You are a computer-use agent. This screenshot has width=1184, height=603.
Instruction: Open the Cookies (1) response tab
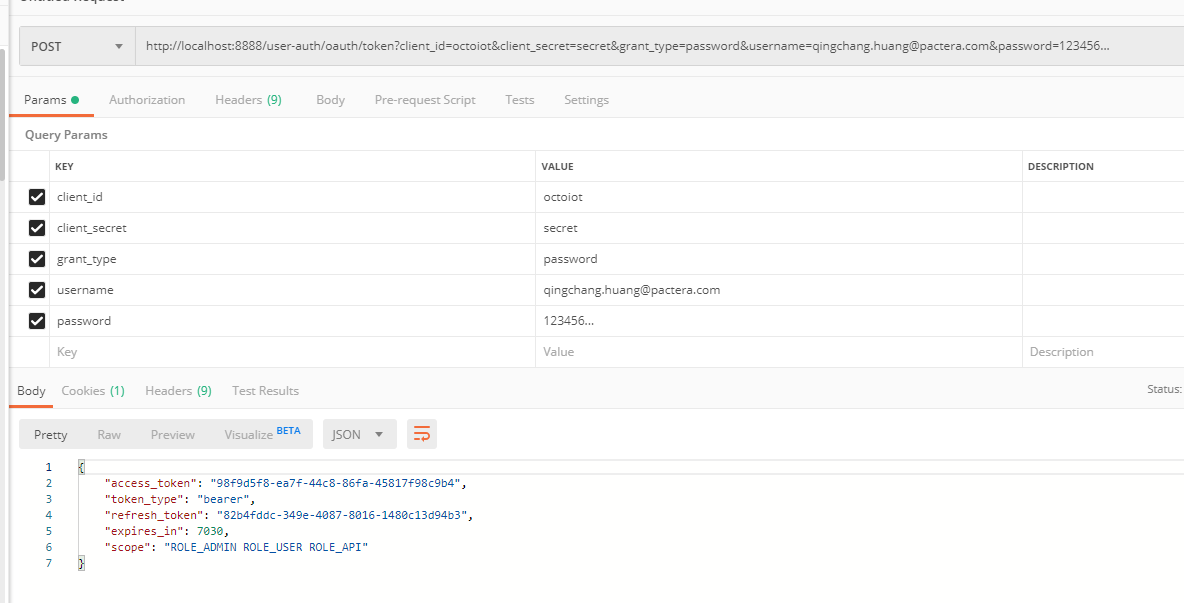93,391
